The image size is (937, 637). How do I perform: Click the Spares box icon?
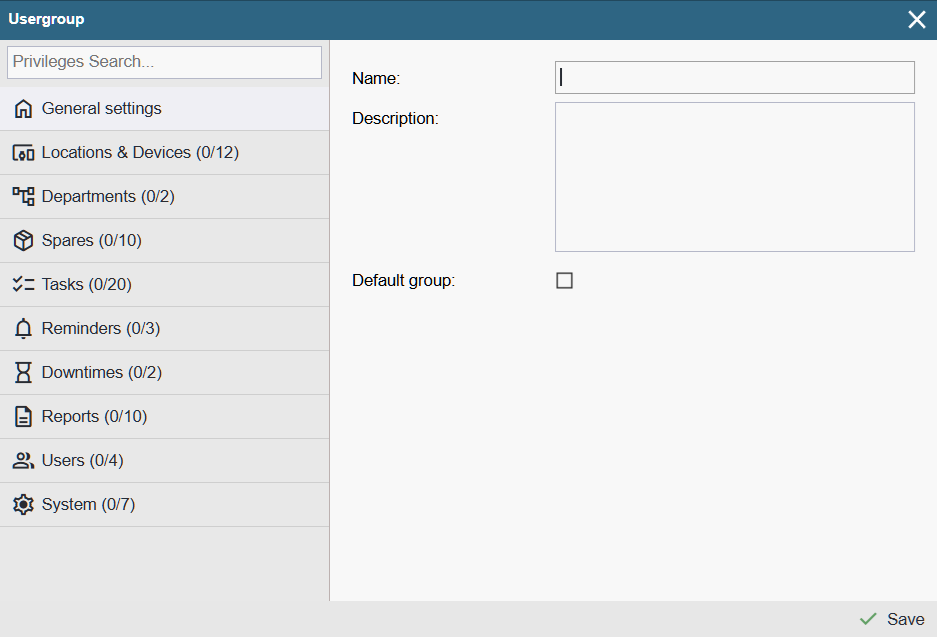click(x=23, y=241)
